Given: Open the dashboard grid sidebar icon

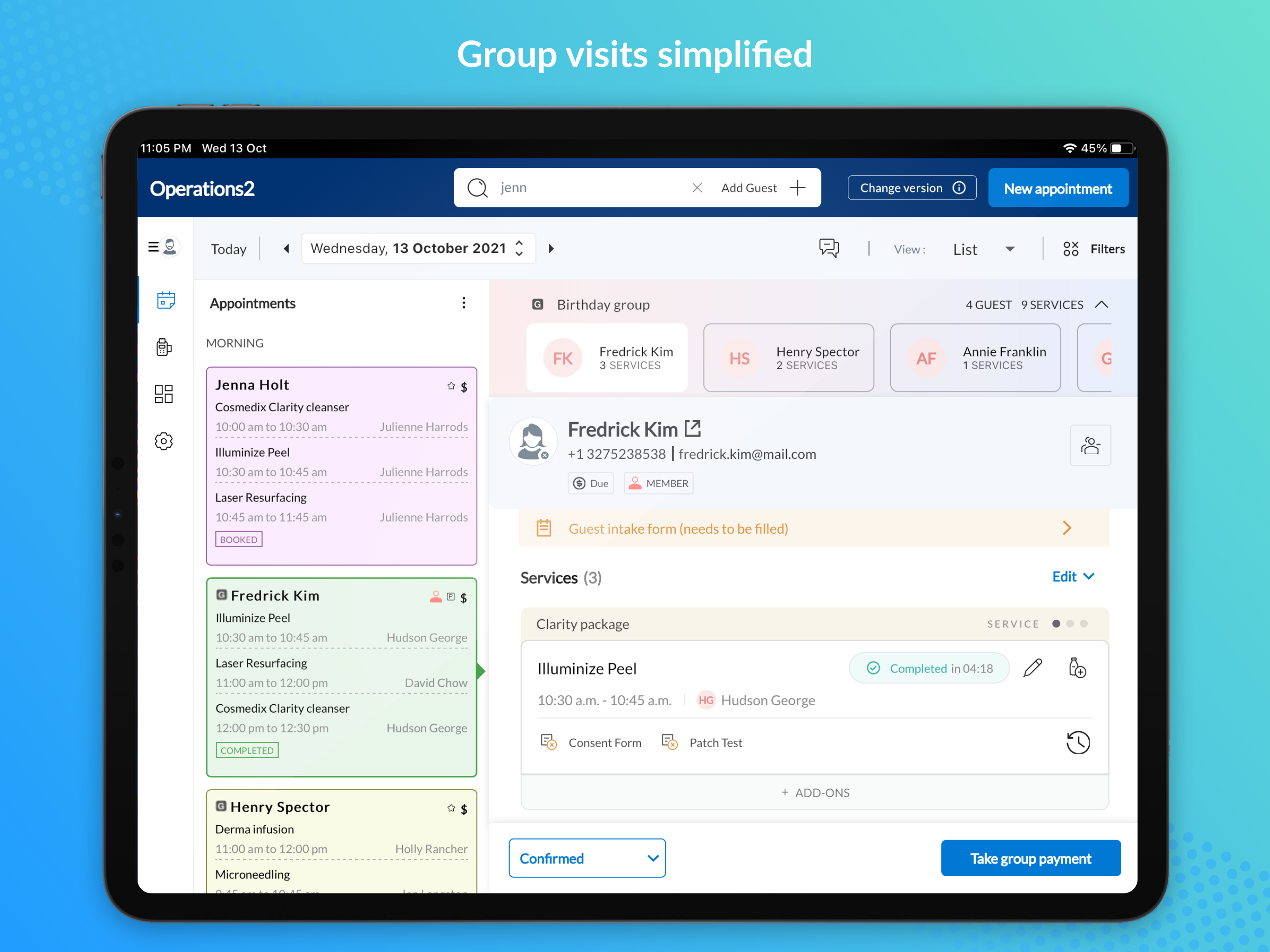Looking at the screenshot, I should coord(164,394).
